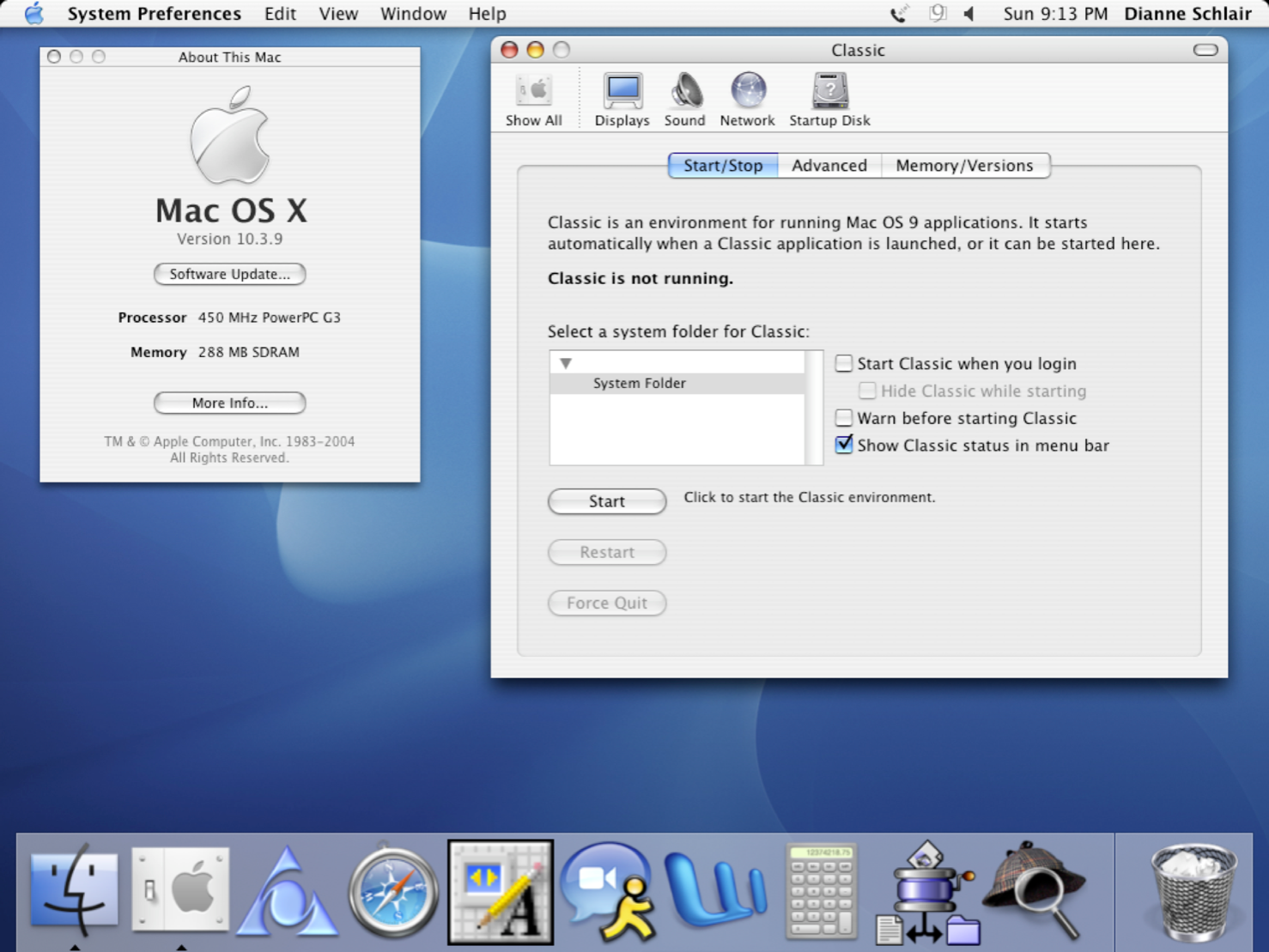Image resolution: width=1269 pixels, height=952 pixels.
Task: Switch to the Start/Stop tab
Action: pos(723,166)
